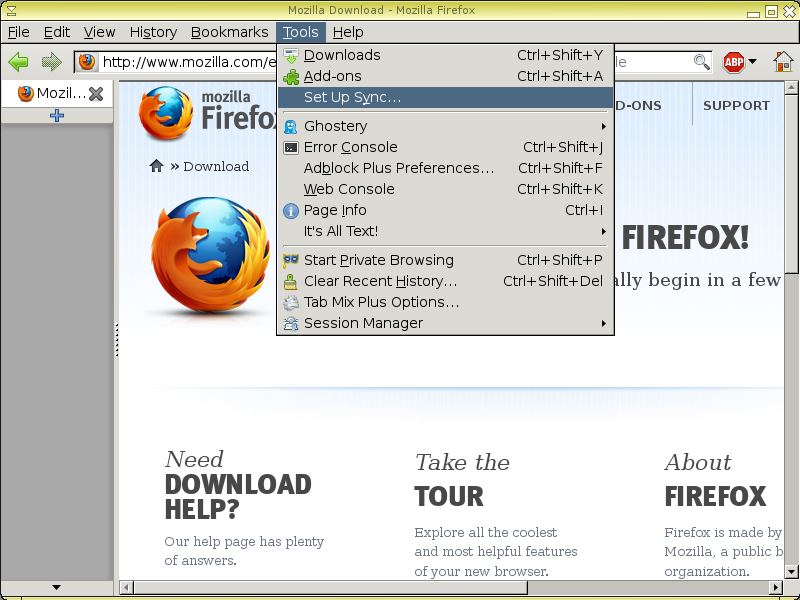The image size is (800, 600).
Task: Click the sidebar splitter grip handle
Action: (x=117, y=339)
